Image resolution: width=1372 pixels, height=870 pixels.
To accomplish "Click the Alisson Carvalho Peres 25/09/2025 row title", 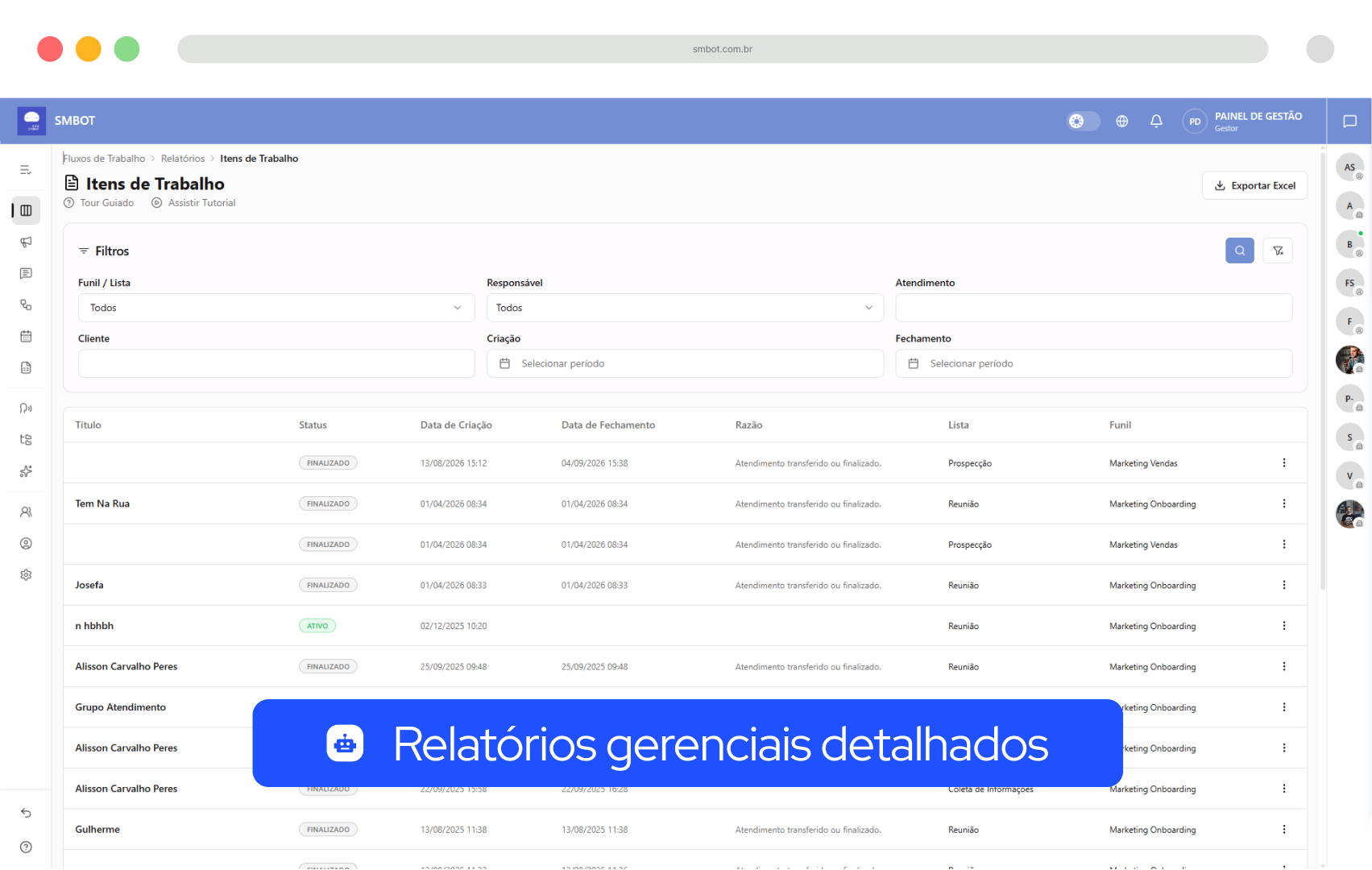I will pyautogui.click(x=126, y=667).
